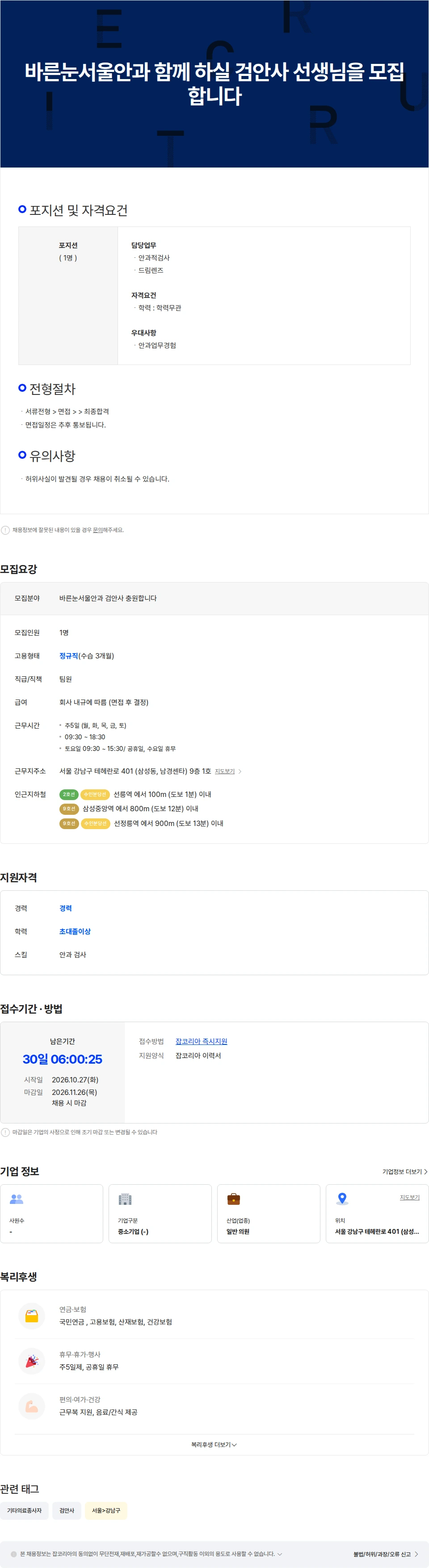Click the green 2호선 subway badge
The image size is (429, 1568).
(69, 794)
